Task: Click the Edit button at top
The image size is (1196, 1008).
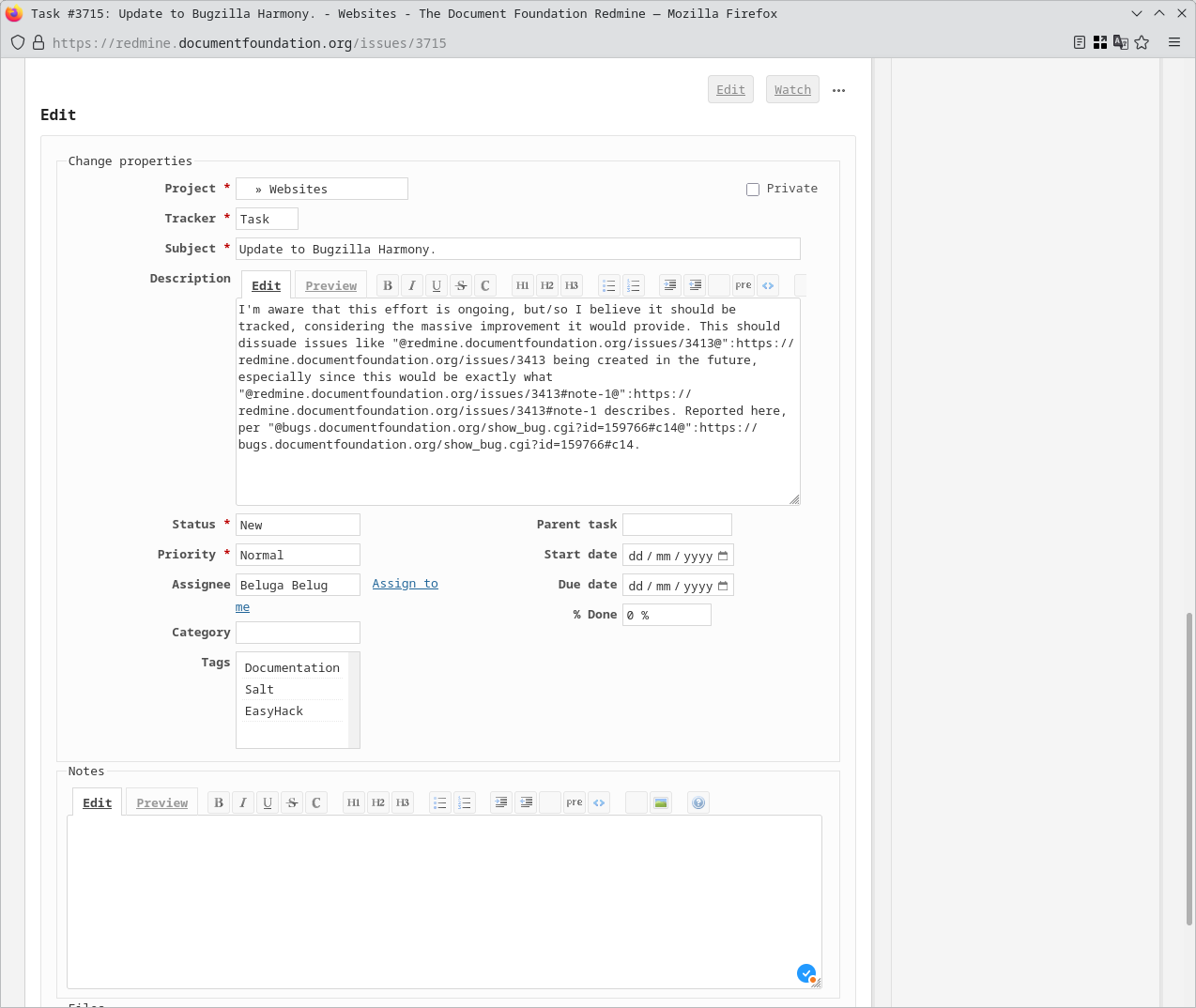Action: click(730, 89)
